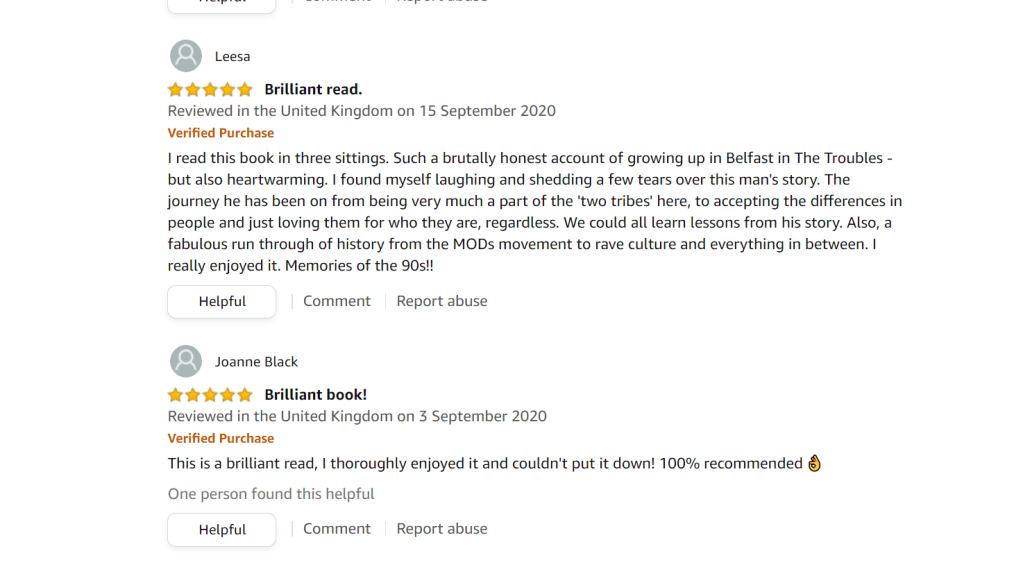Click the OK hand emoji in Joanne's review
Screen dimensions: 1023x567
pos(814,463)
